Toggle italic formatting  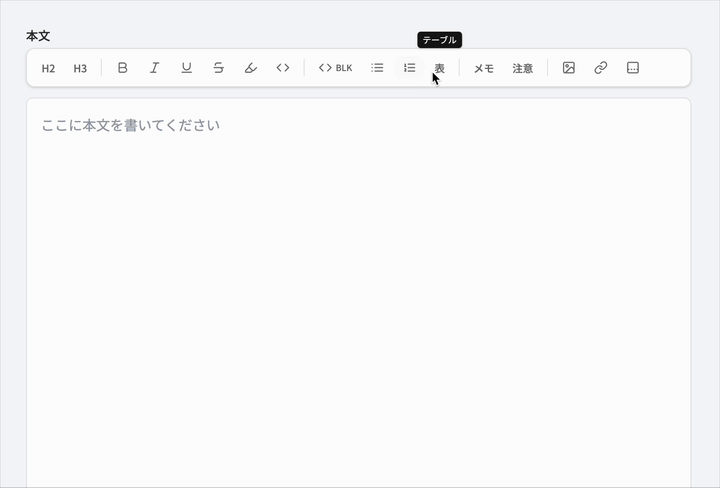[x=154, y=68]
